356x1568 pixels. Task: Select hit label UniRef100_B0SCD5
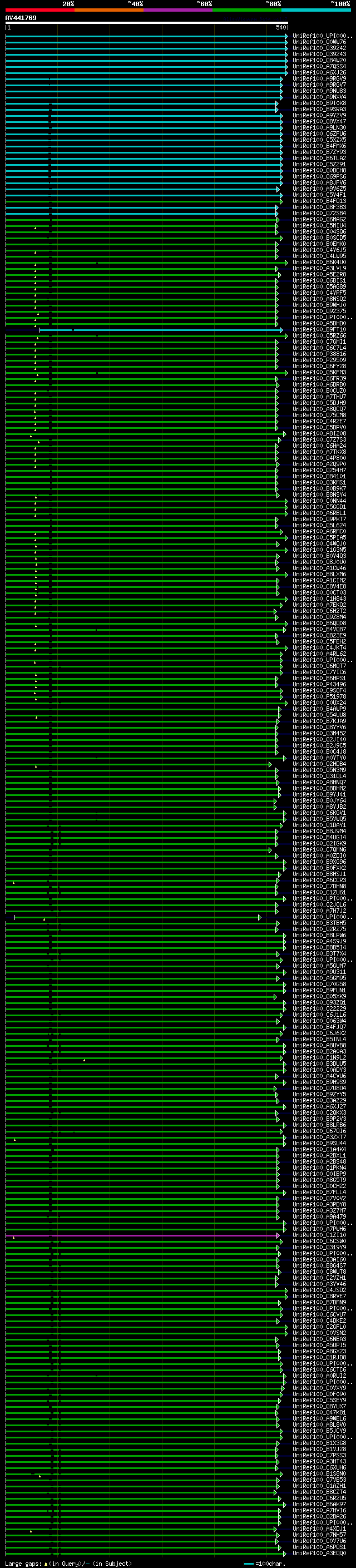click(x=319, y=238)
